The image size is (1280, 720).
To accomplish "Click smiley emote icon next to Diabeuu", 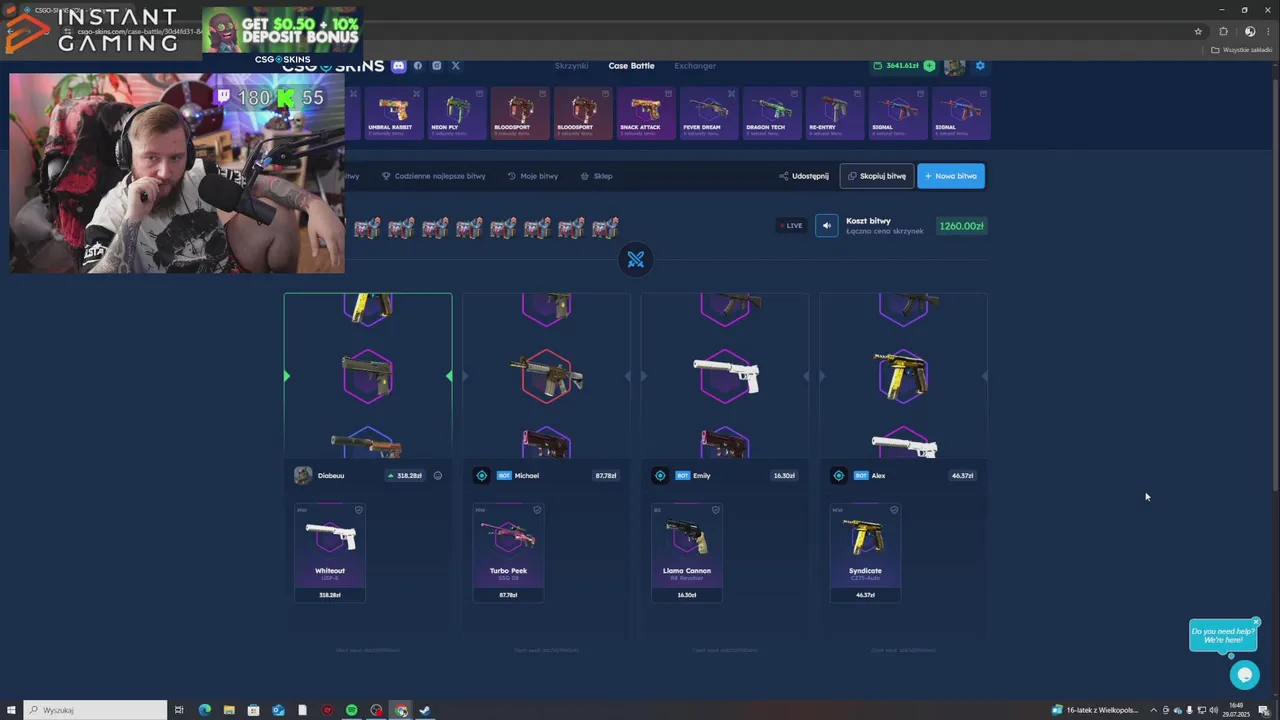I will (438, 476).
